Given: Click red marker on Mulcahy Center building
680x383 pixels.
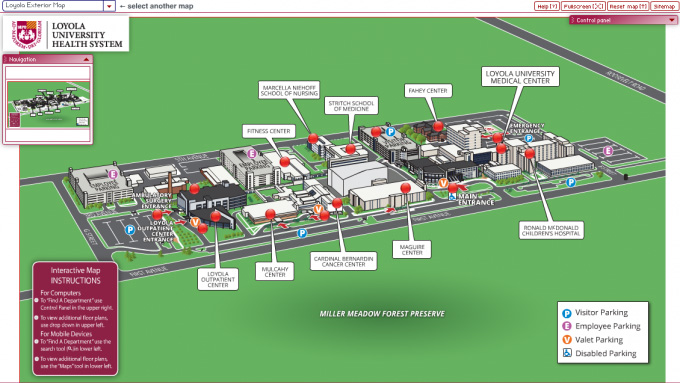Looking at the screenshot, I should [270, 214].
